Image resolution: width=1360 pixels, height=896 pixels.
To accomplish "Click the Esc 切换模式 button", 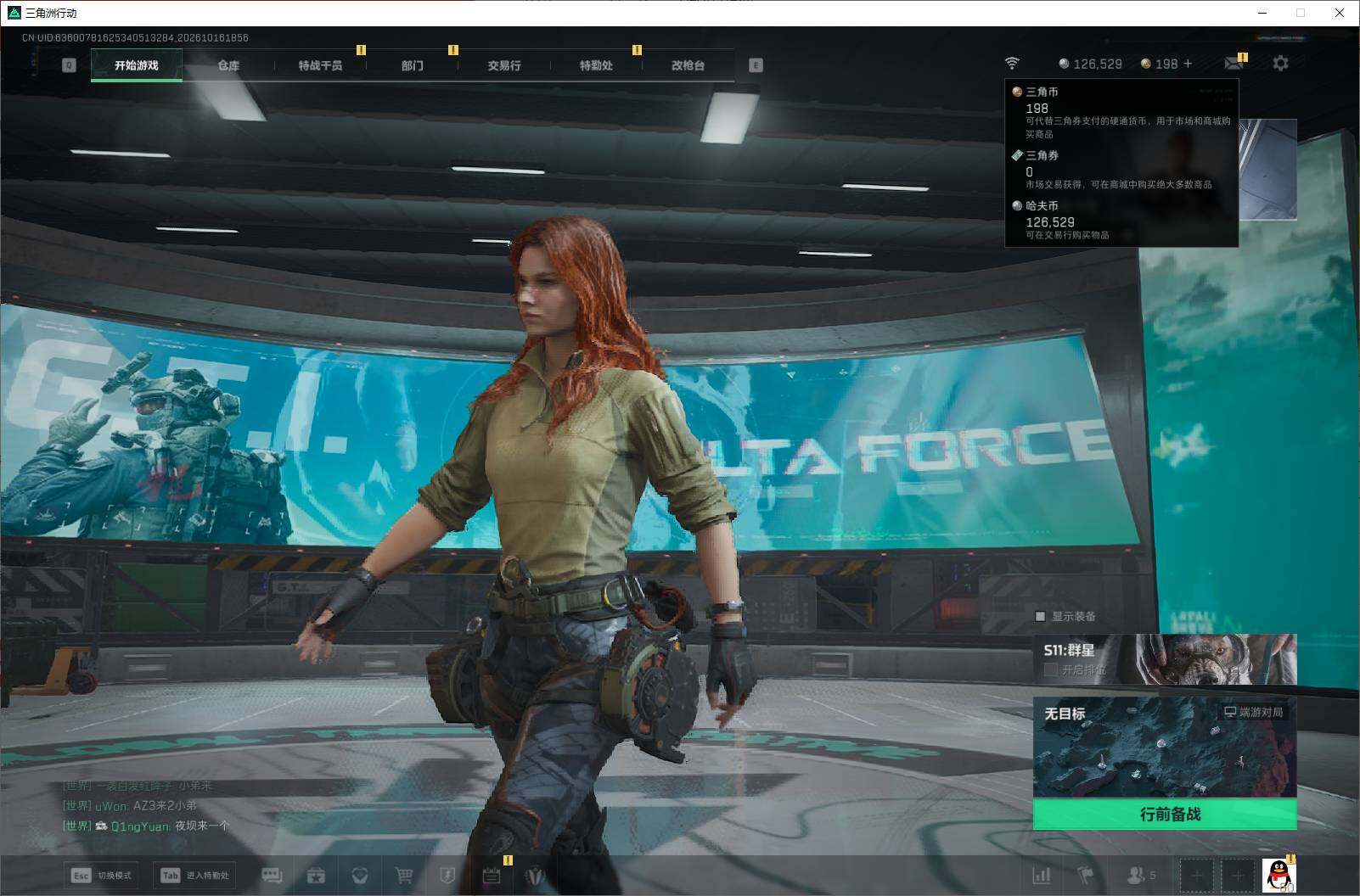I will click(x=101, y=875).
